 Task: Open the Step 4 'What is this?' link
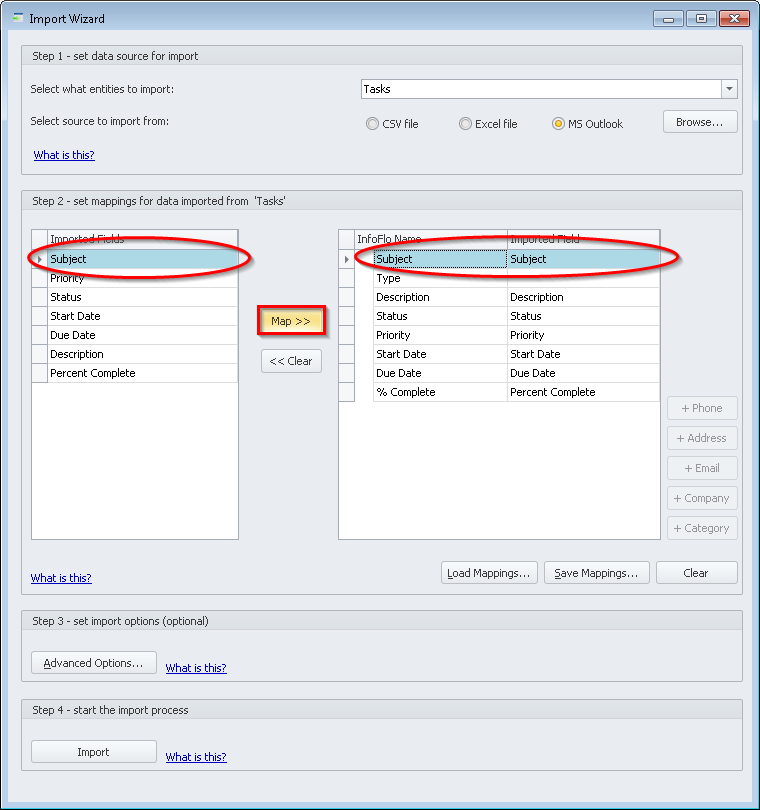pos(196,757)
